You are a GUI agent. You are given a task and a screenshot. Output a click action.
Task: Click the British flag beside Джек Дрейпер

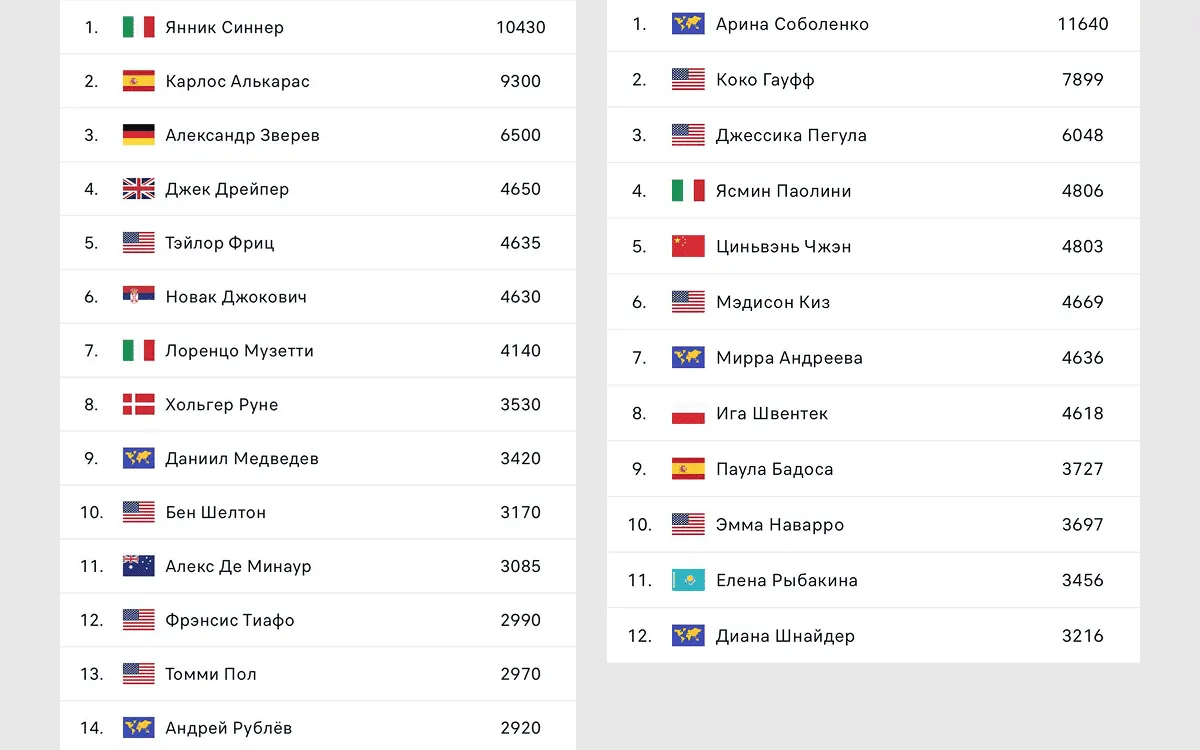[x=138, y=189]
